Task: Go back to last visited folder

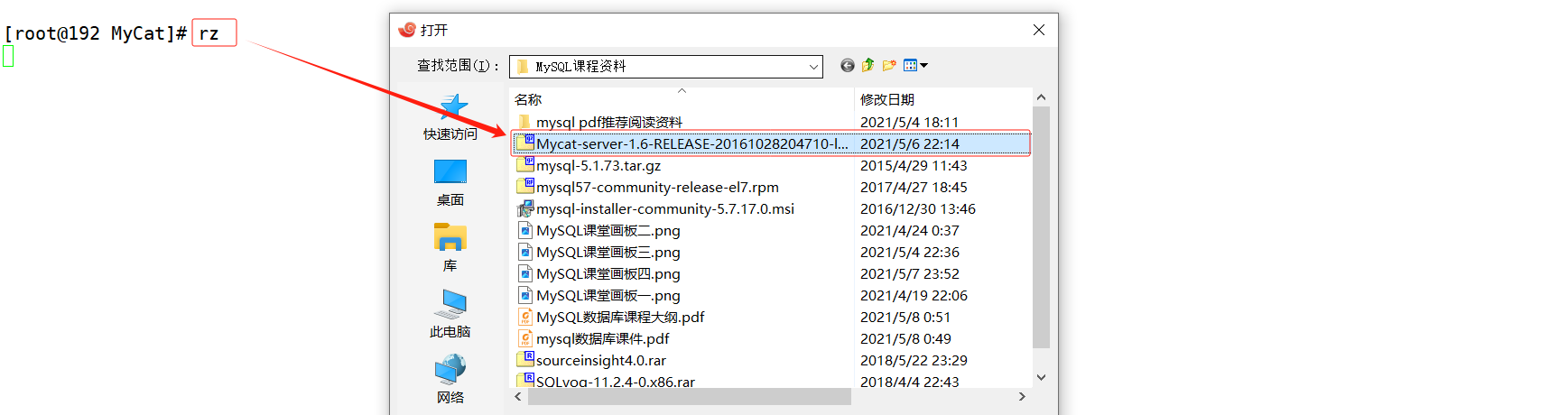Action: click(847, 65)
